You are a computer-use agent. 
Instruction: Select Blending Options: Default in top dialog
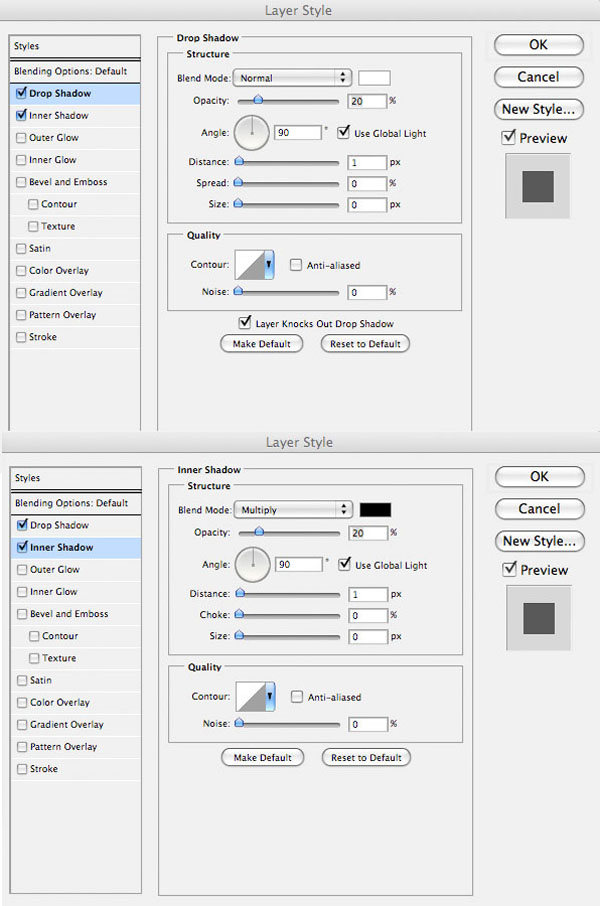coord(75,71)
